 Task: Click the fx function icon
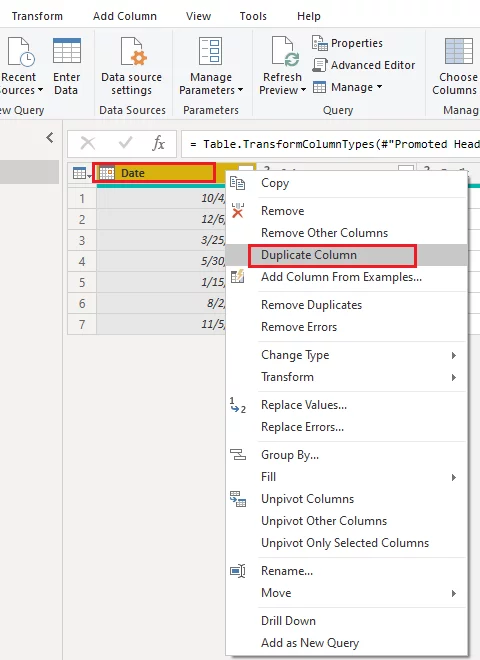158,144
